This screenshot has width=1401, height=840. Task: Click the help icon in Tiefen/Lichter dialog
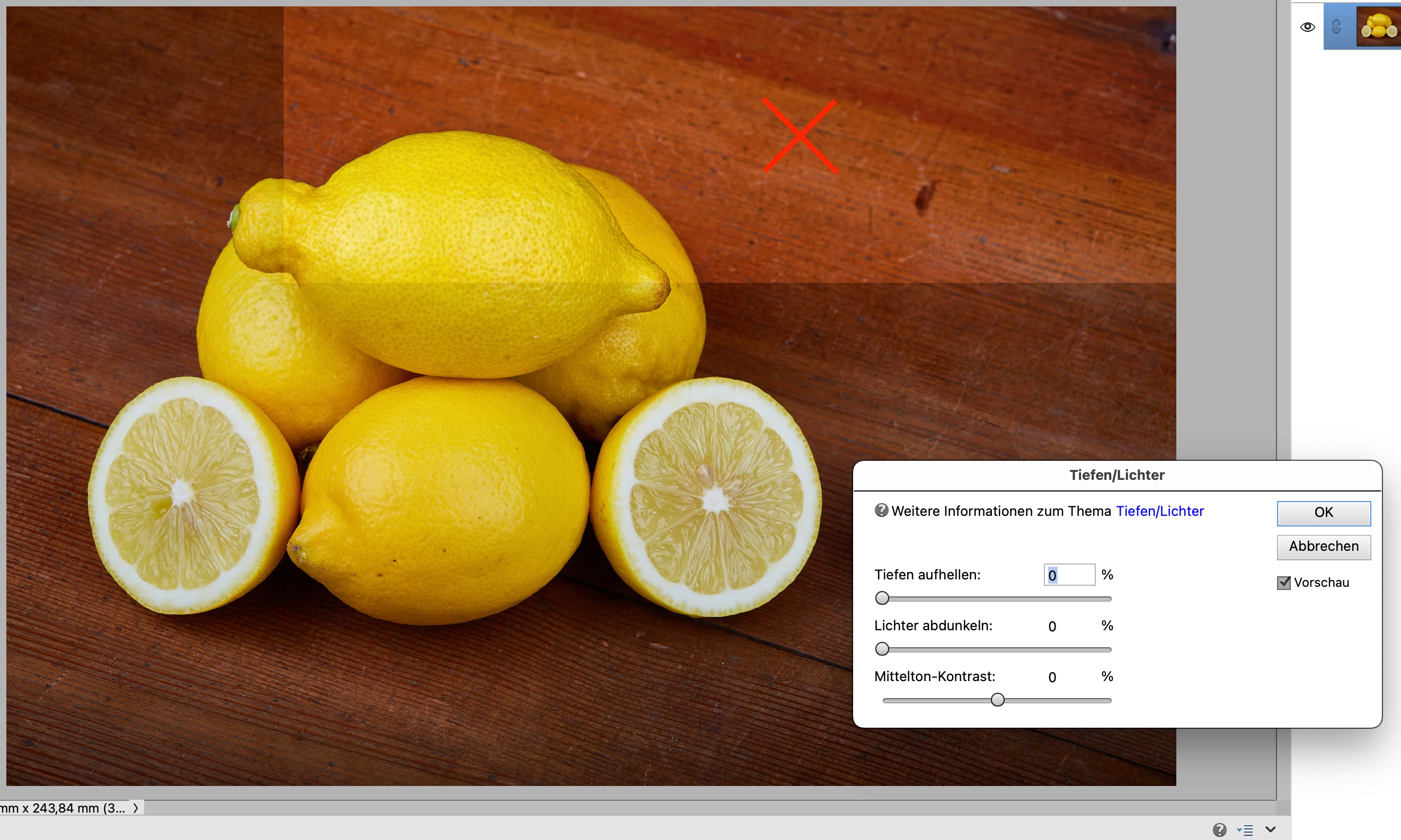pos(881,511)
